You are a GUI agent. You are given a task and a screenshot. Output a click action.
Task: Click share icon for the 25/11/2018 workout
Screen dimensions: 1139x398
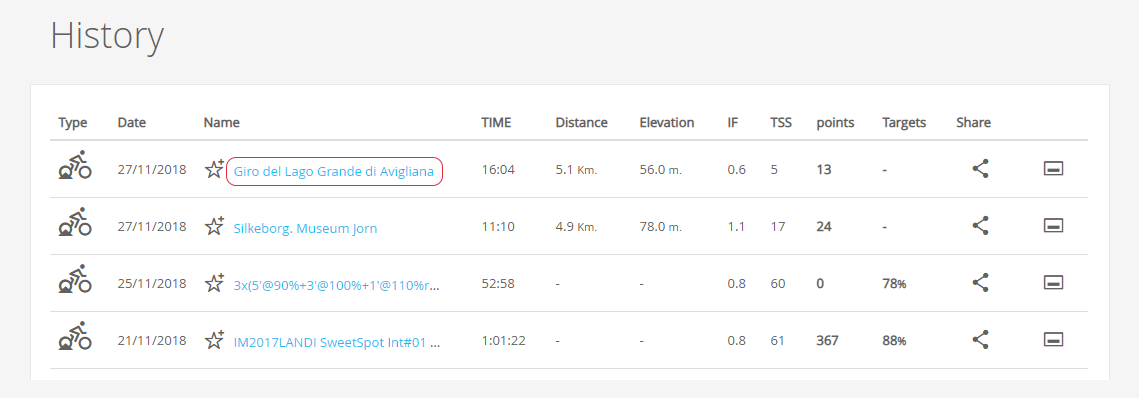(x=981, y=283)
